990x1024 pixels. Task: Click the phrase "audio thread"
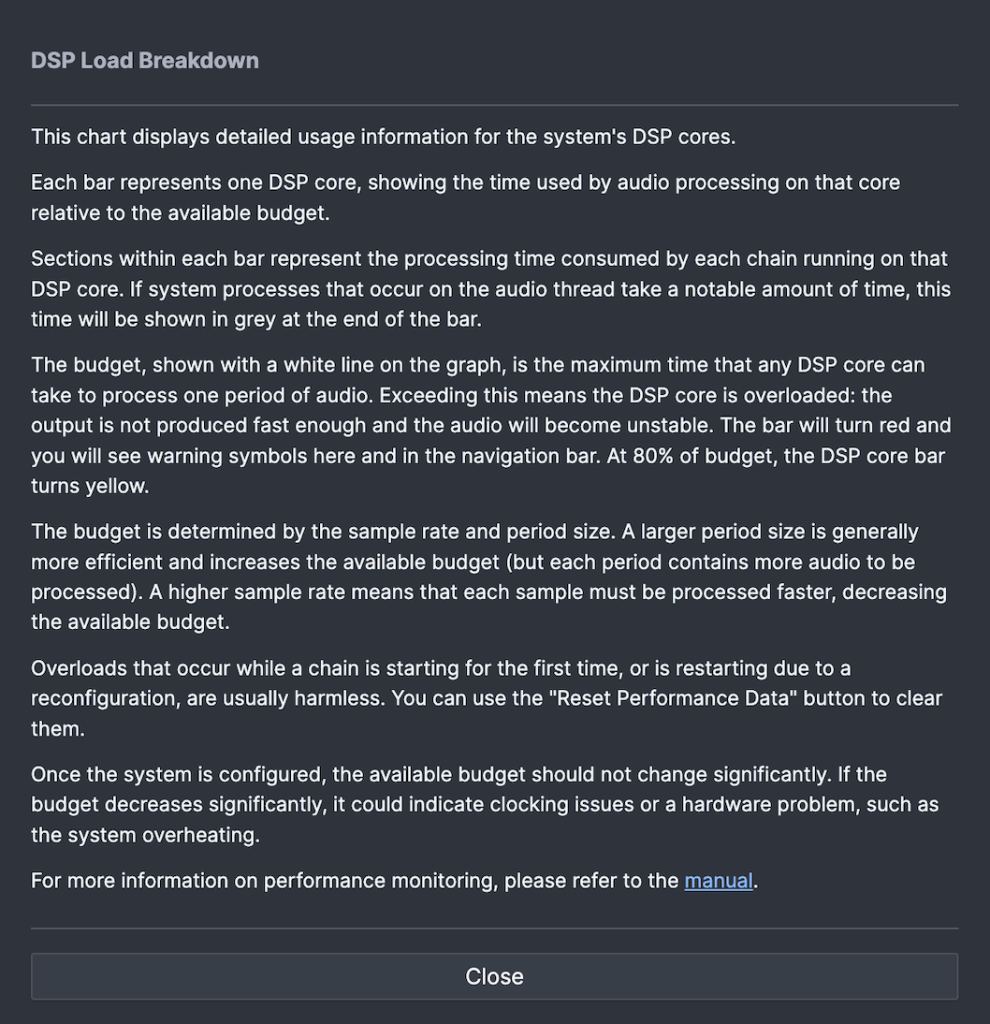pos(632,289)
